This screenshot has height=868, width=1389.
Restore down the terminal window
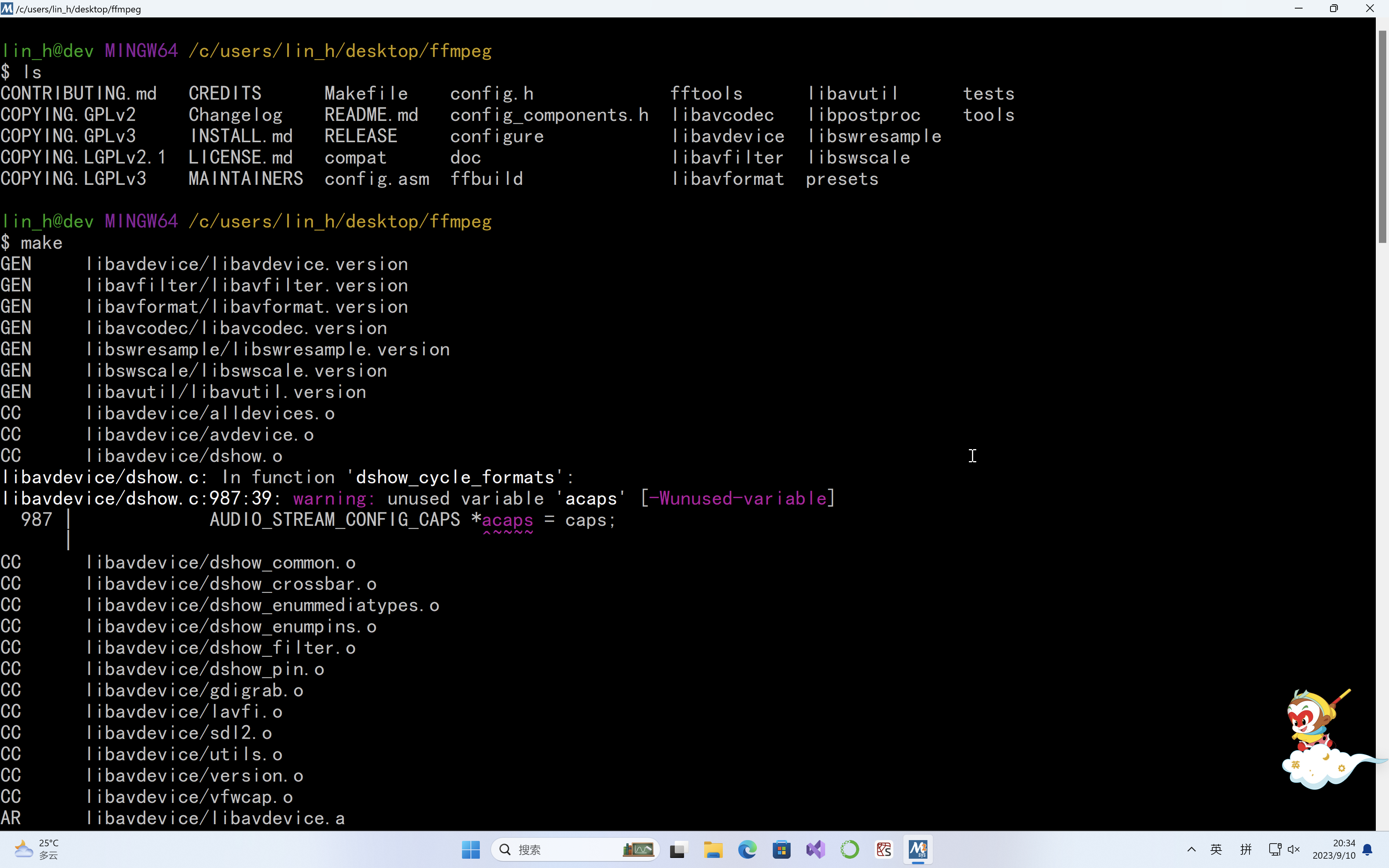pyautogui.click(x=1334, y=9)
